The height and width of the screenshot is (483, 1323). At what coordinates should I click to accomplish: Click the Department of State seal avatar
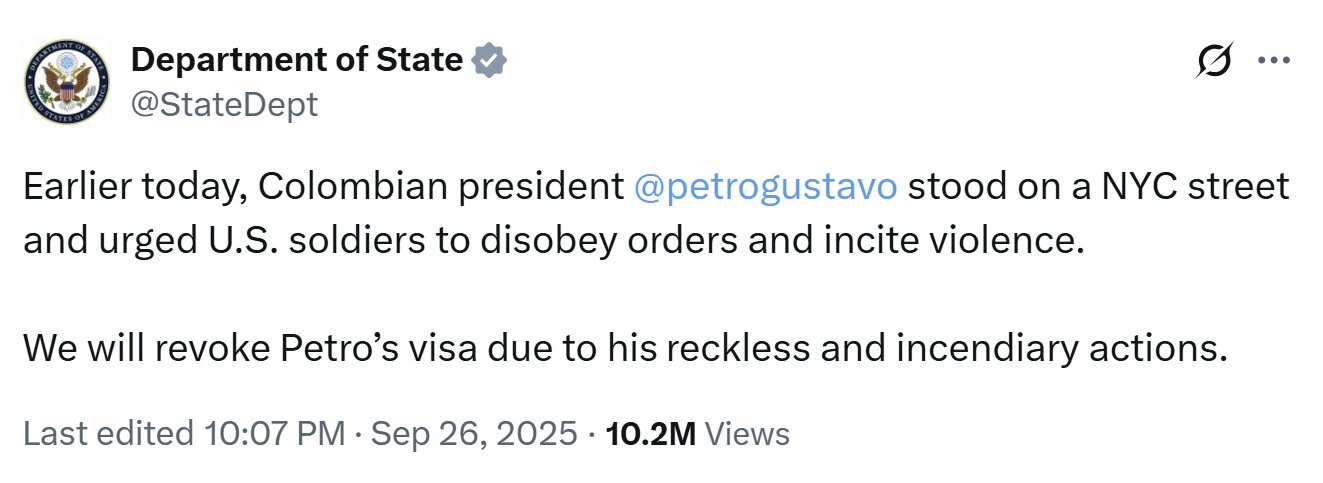[x=66, y=81]
